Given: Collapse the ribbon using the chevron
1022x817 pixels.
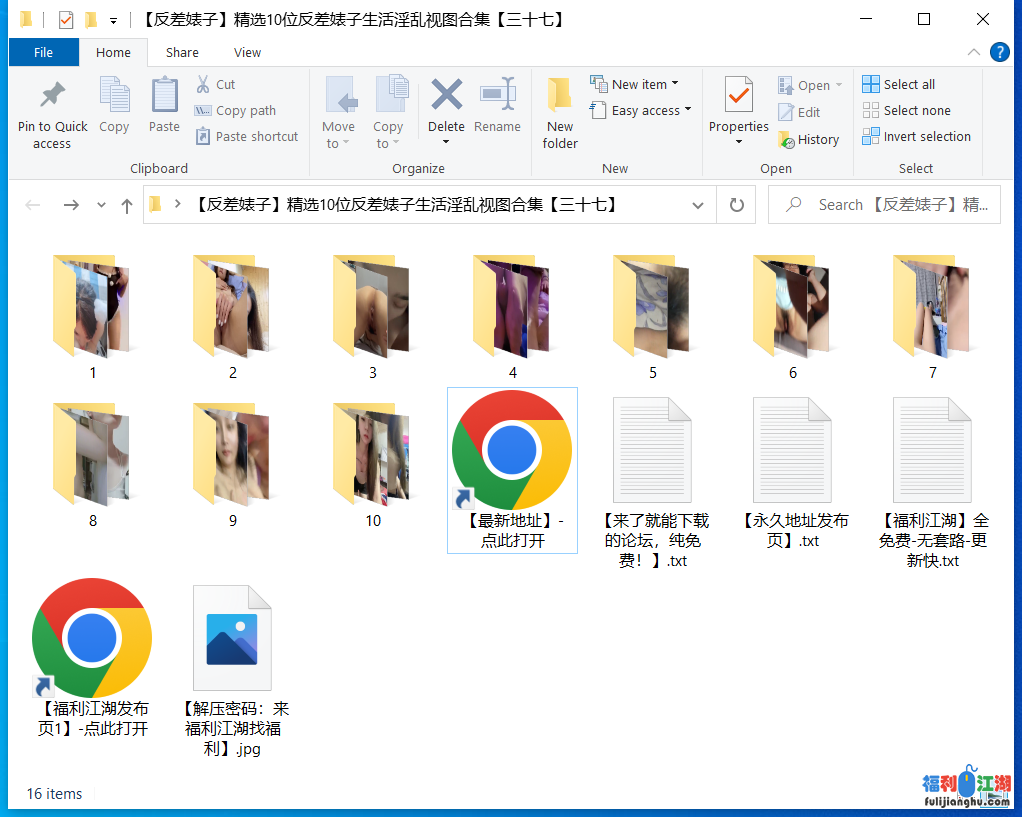Looking at the screenshot, I should pyautogui.click(x=973, y=52).
